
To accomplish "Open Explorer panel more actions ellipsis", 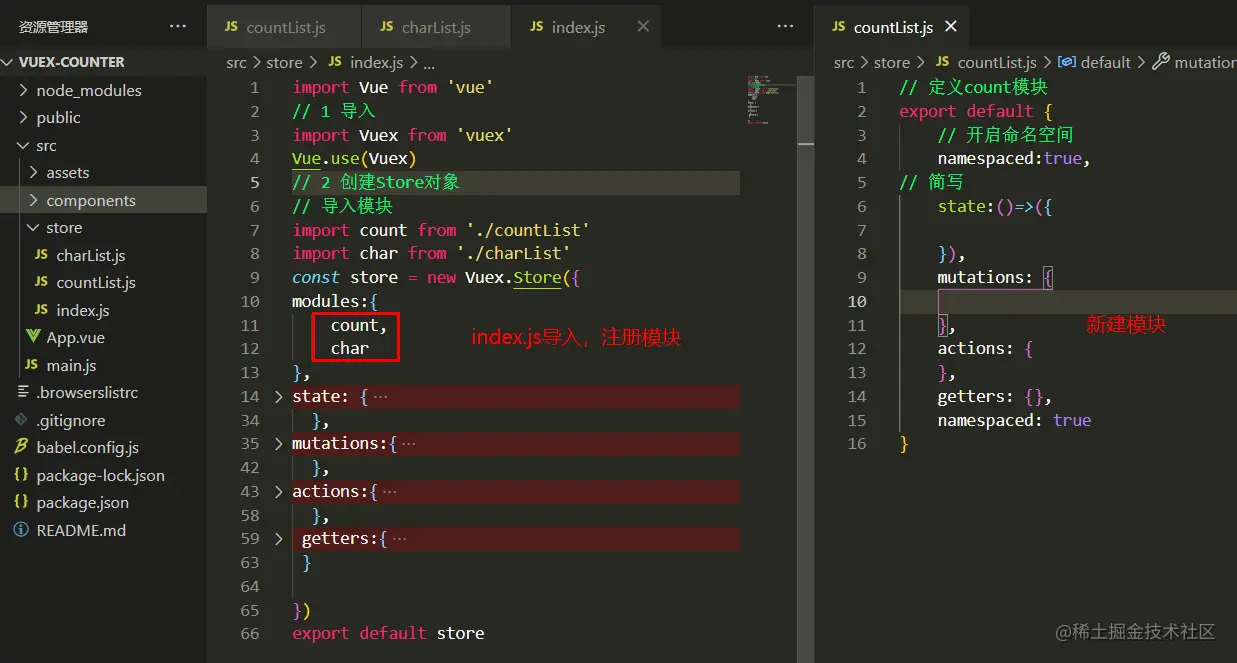I will (178, 27).
